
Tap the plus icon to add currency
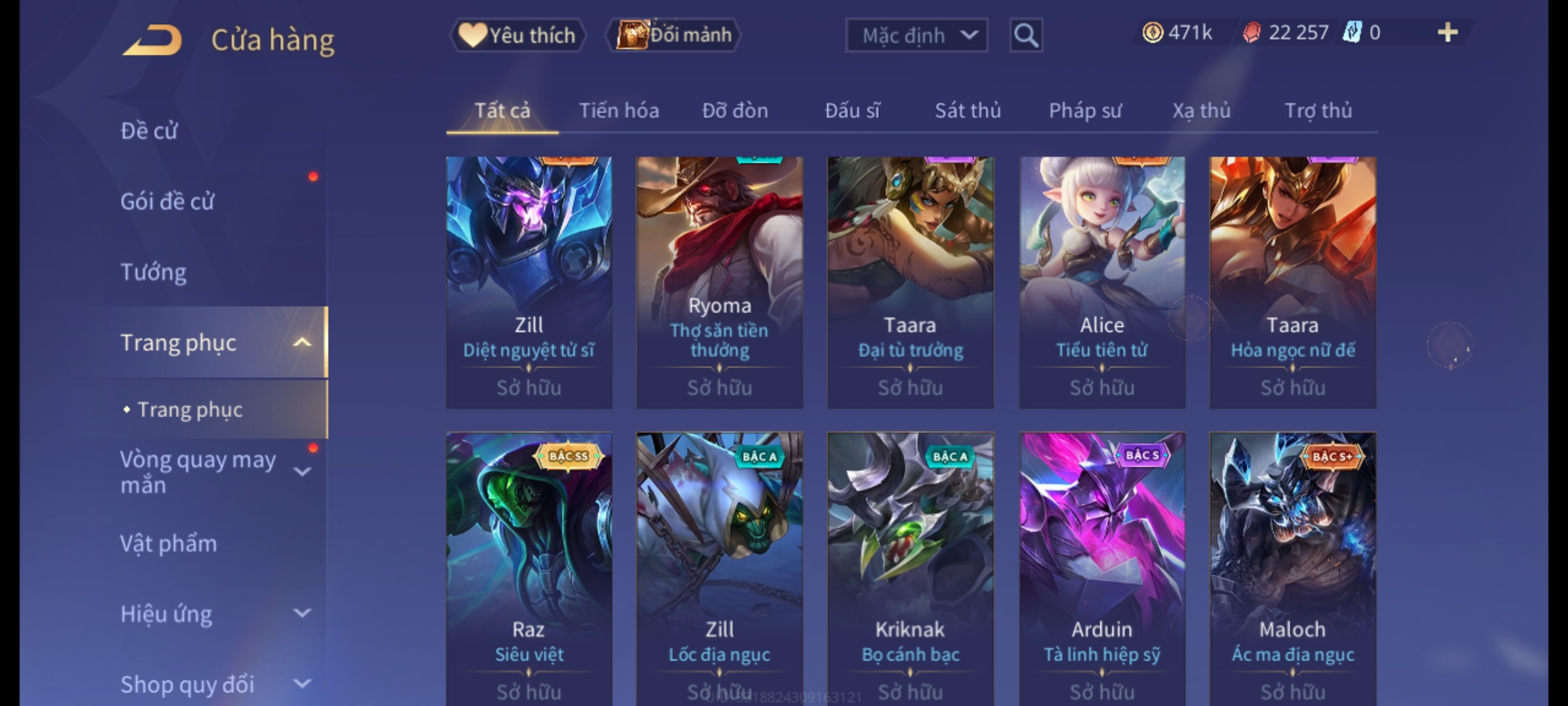click(x=1448, y=33)
